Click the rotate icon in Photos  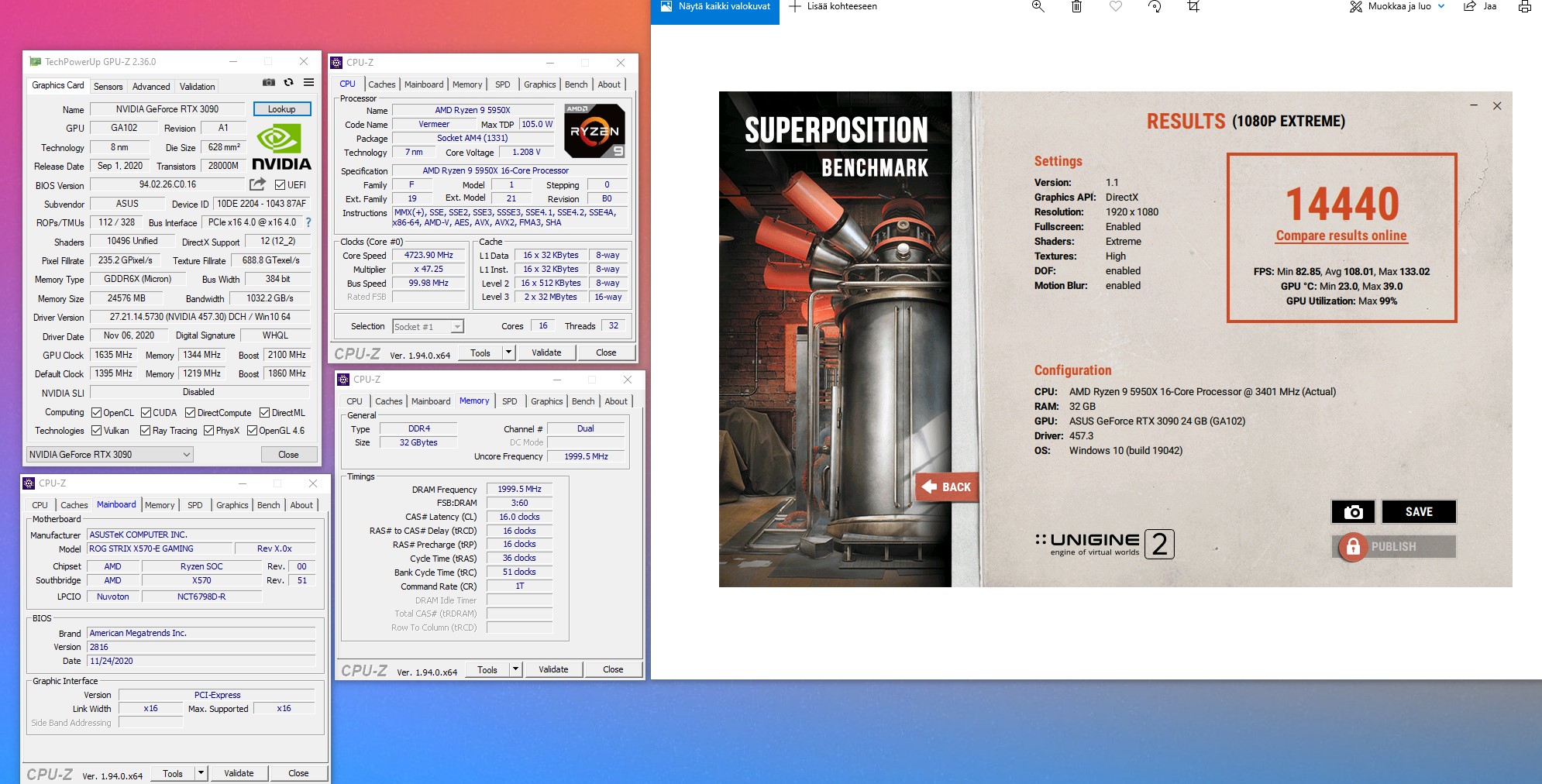(x=1155, y=6)
